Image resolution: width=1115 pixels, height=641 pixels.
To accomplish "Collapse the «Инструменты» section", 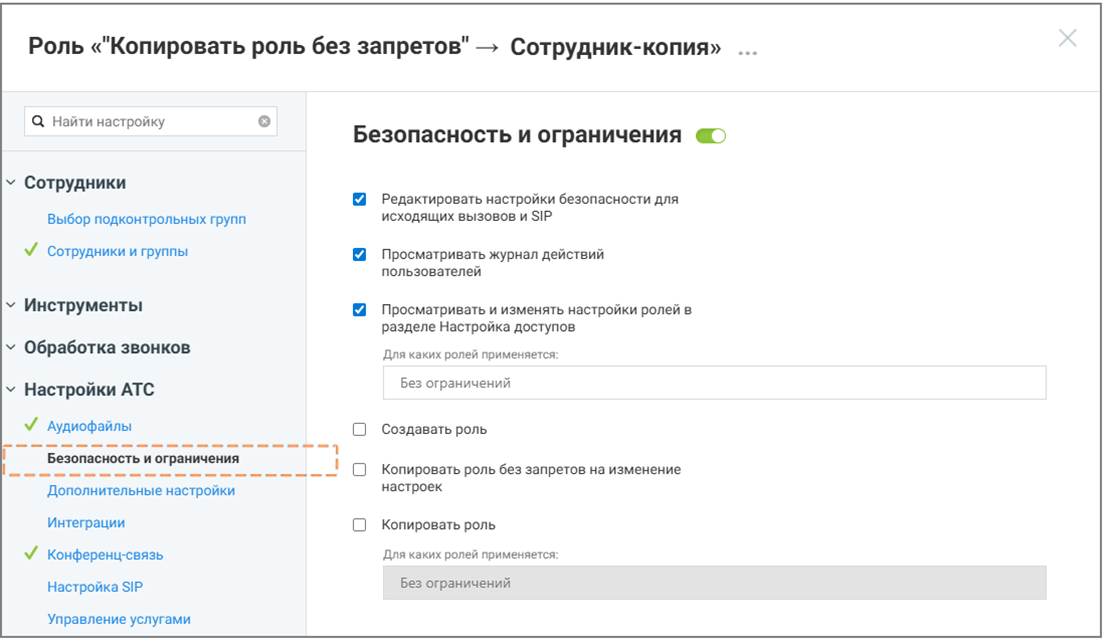I will coord(11,305).
